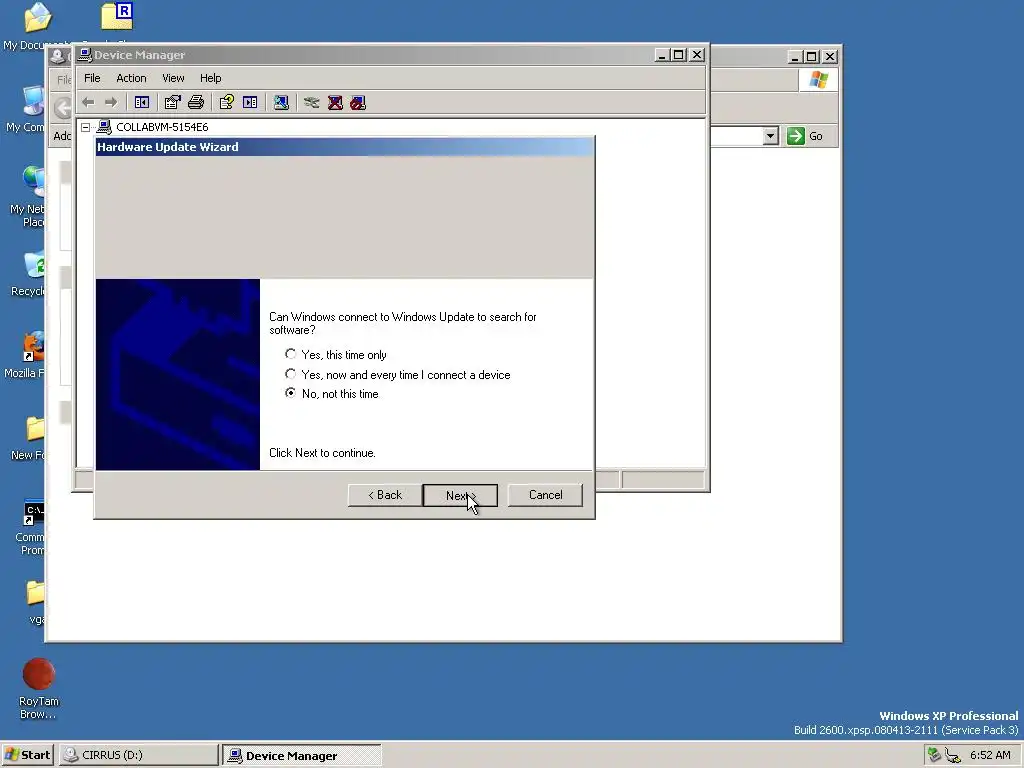
Task: Click the Device Manager window title bar
Action: pos(366,55)
